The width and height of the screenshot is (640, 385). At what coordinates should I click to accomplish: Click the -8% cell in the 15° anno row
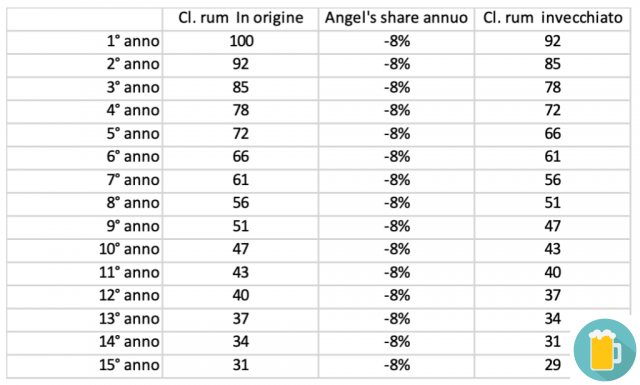pyautogui.click(x=396, y=365)
